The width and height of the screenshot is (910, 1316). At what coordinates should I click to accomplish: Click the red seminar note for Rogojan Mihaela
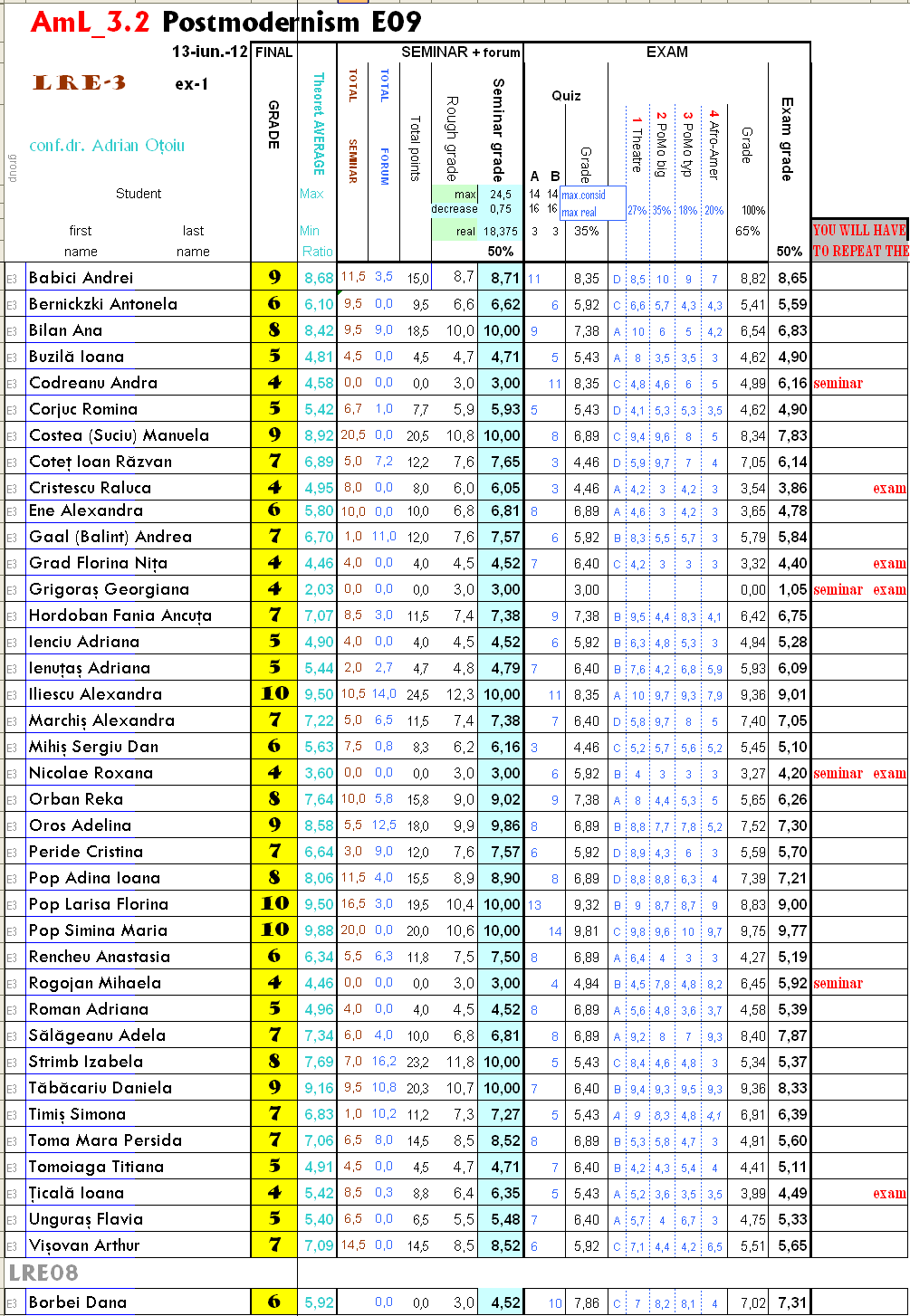[x=838, y=984]
